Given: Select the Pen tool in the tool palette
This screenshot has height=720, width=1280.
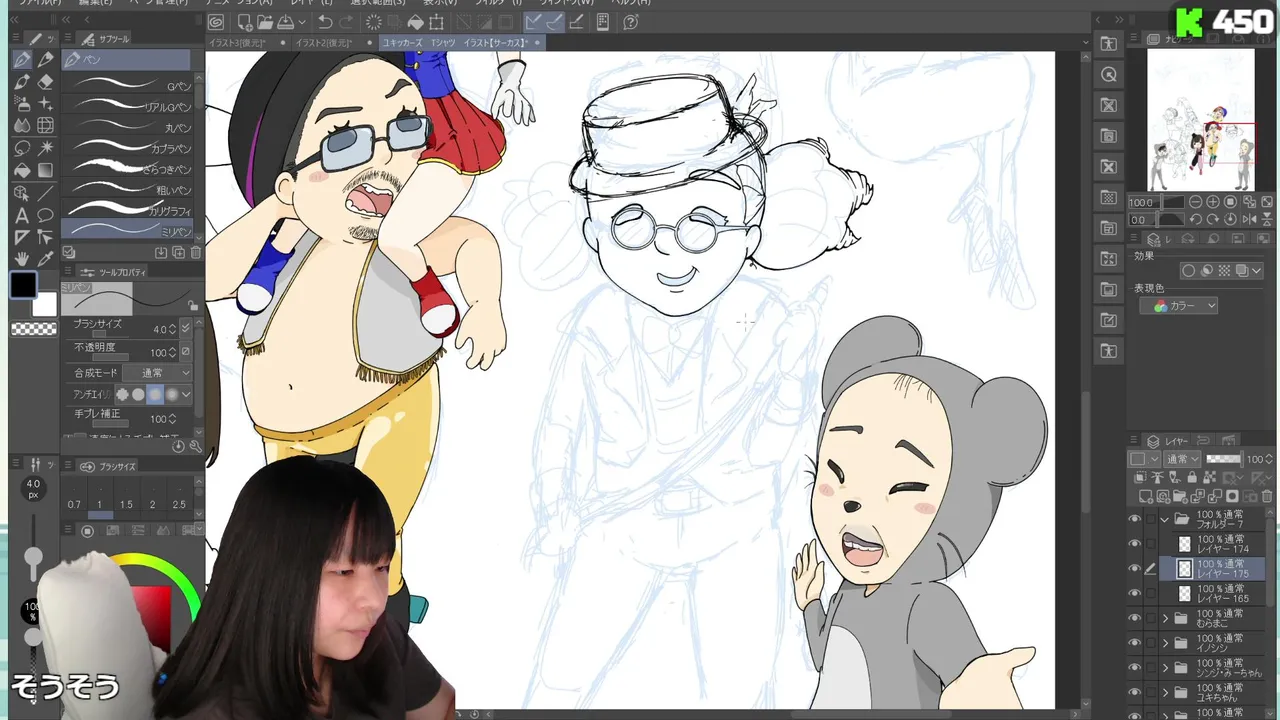Looking at the screenshot, I should point(22,60).
